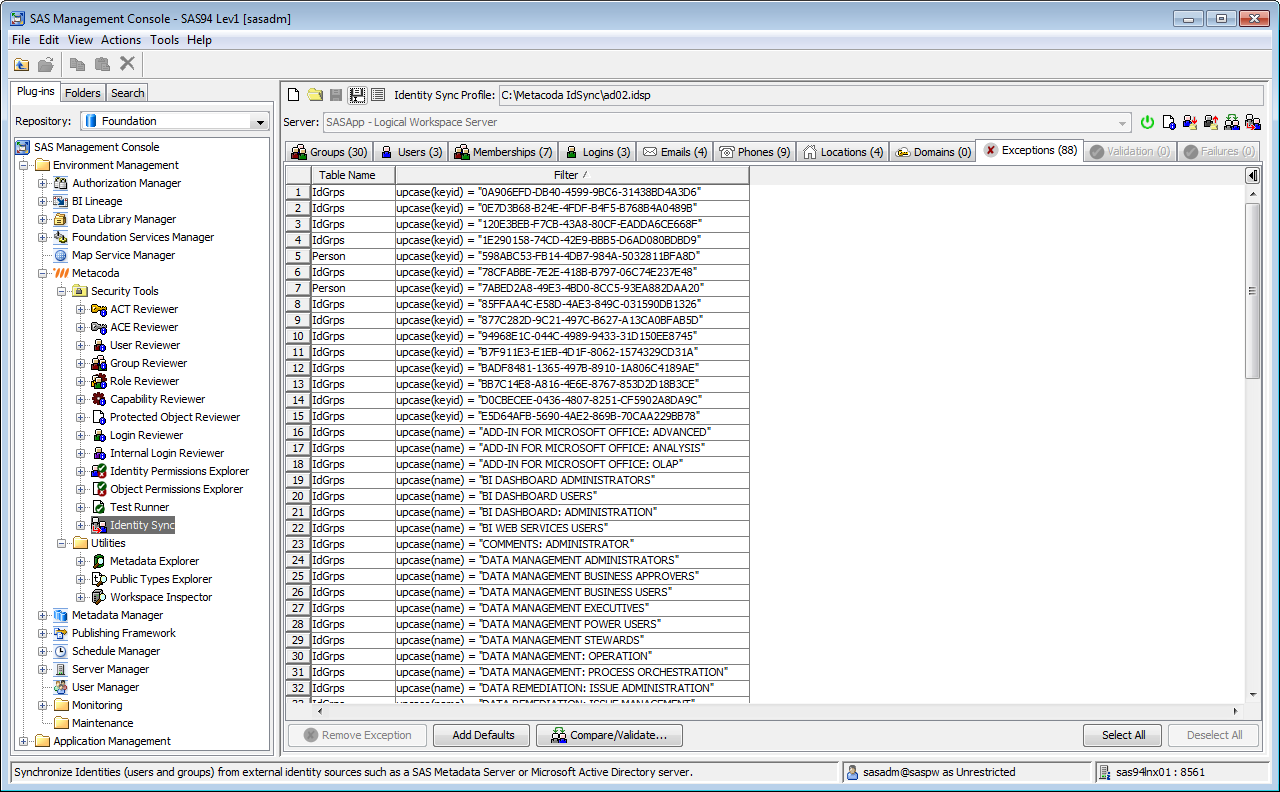Create a new Identity Sync Profile
The height and width of the screenshot is (792, 1280).
point(294,95)
